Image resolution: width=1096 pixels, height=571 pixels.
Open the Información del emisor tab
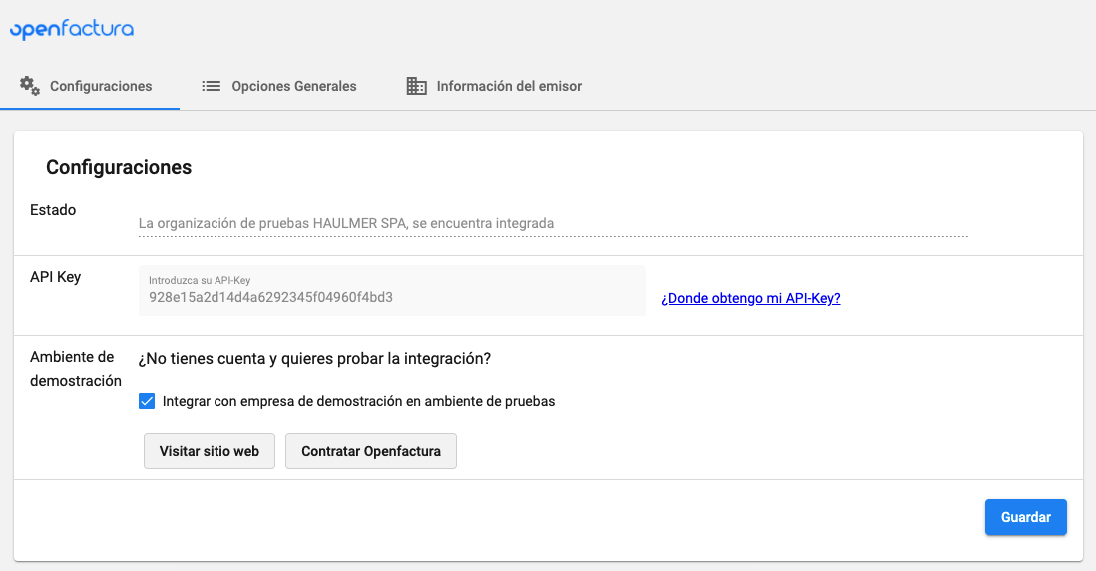click(x=509, y=86)
